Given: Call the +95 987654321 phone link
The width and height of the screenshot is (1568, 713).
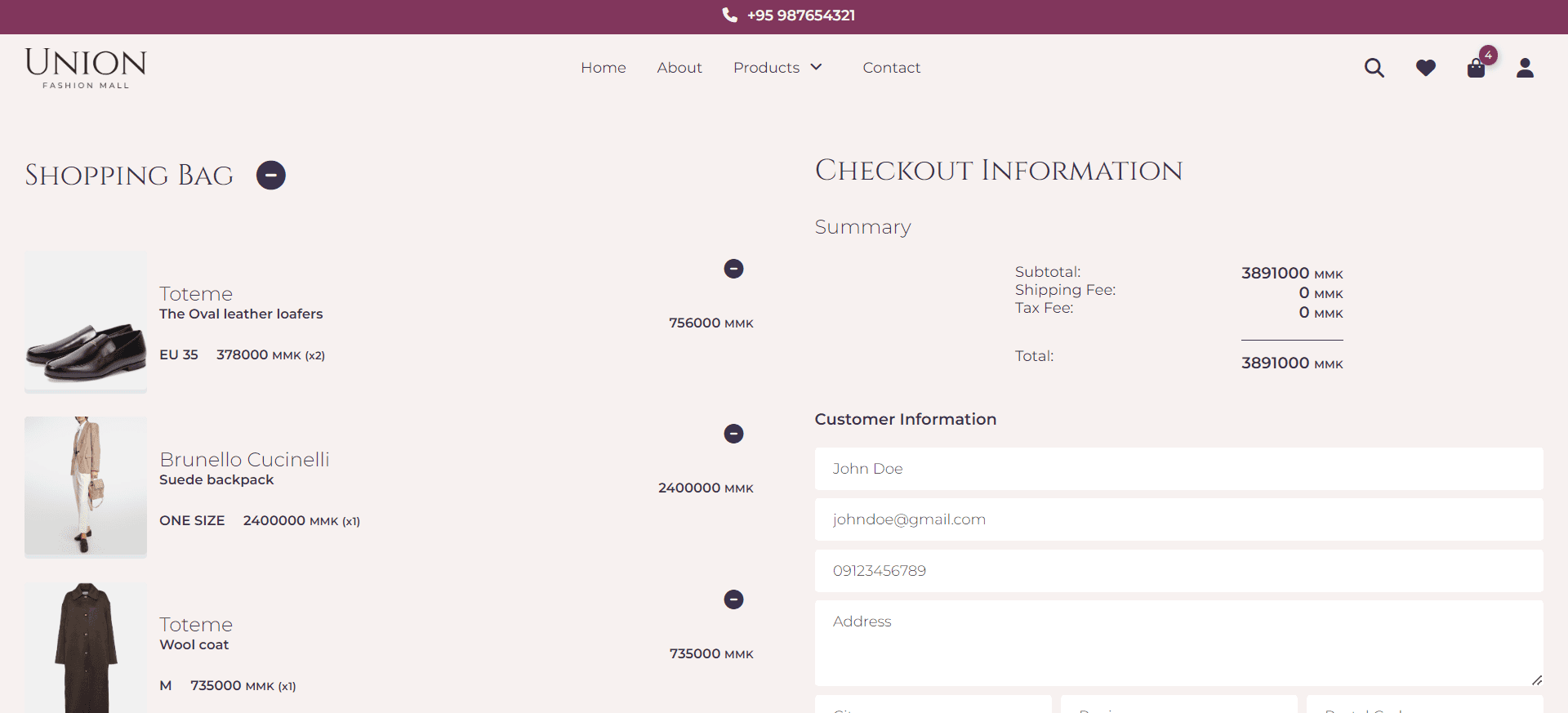Looking at the screenshot, I should point(800,16).
